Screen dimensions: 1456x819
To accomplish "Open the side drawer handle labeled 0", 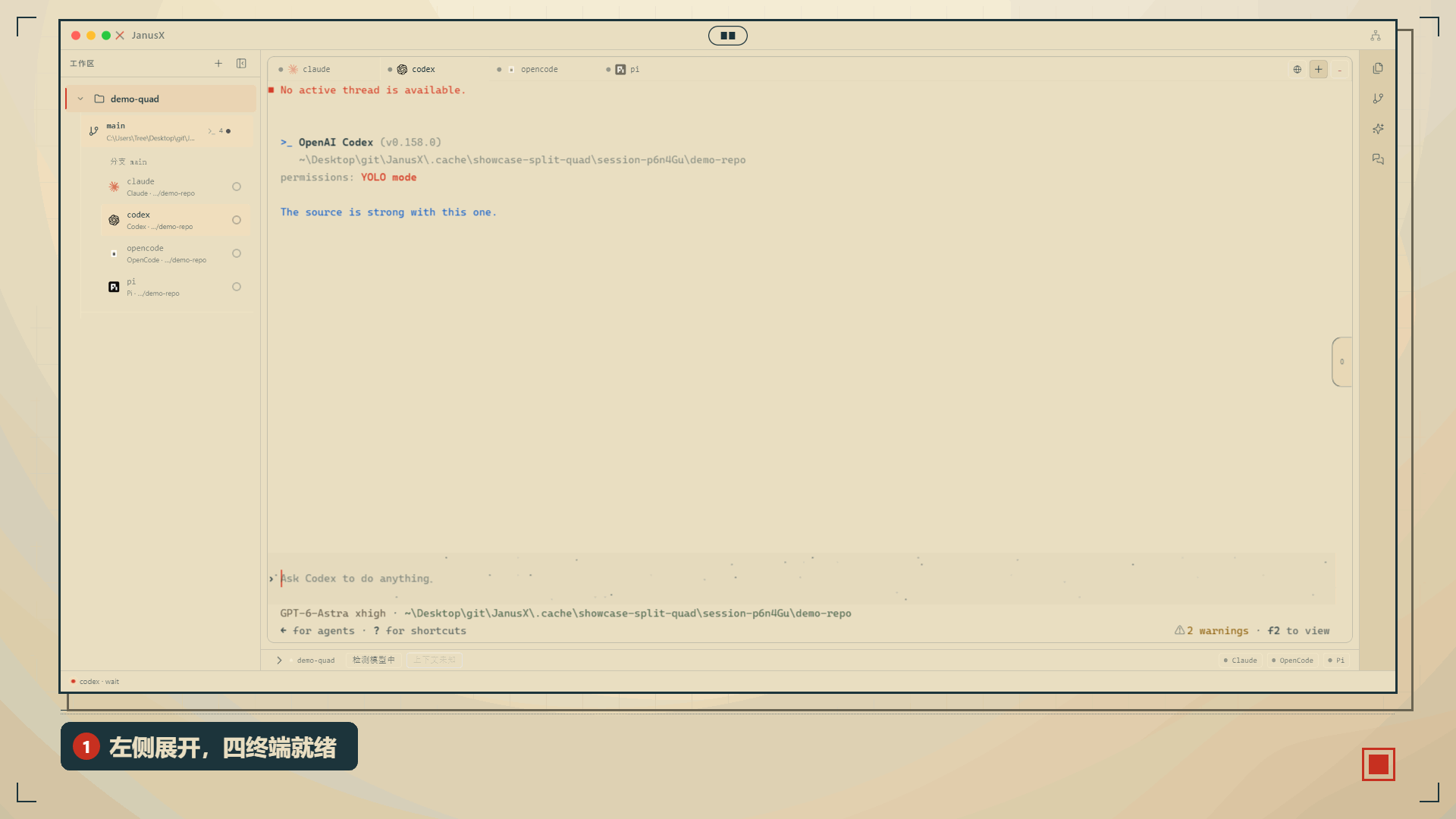I will (1341, 362).
